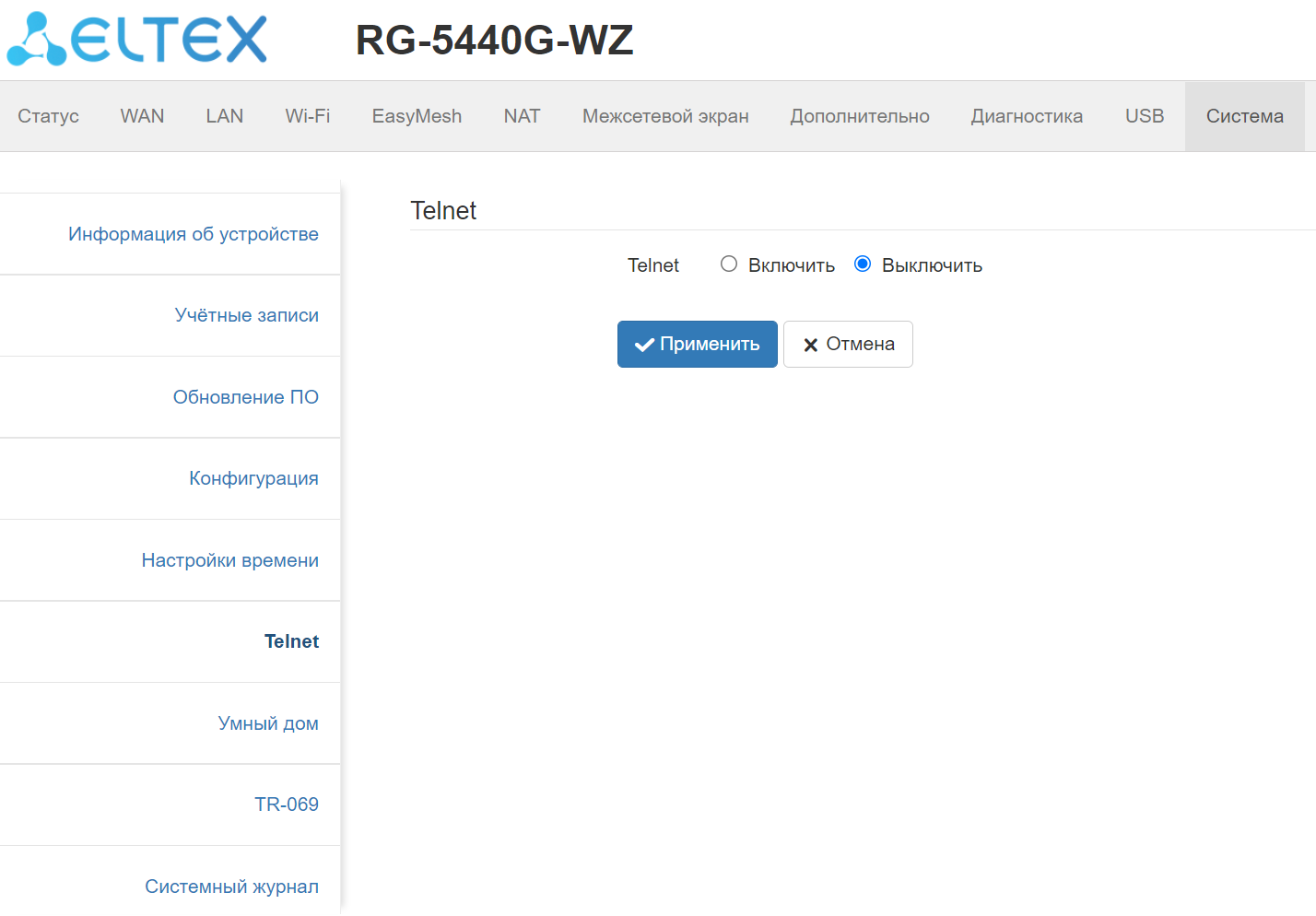Open Умный дом settings
This screenshot has height=916, width=1316.
point(268,723)
